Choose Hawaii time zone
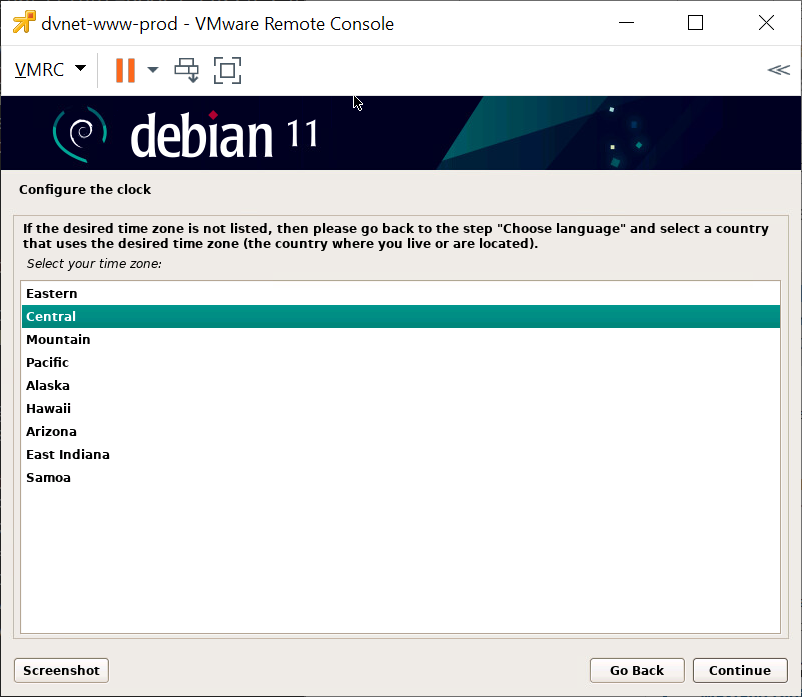 click(48, 409)
